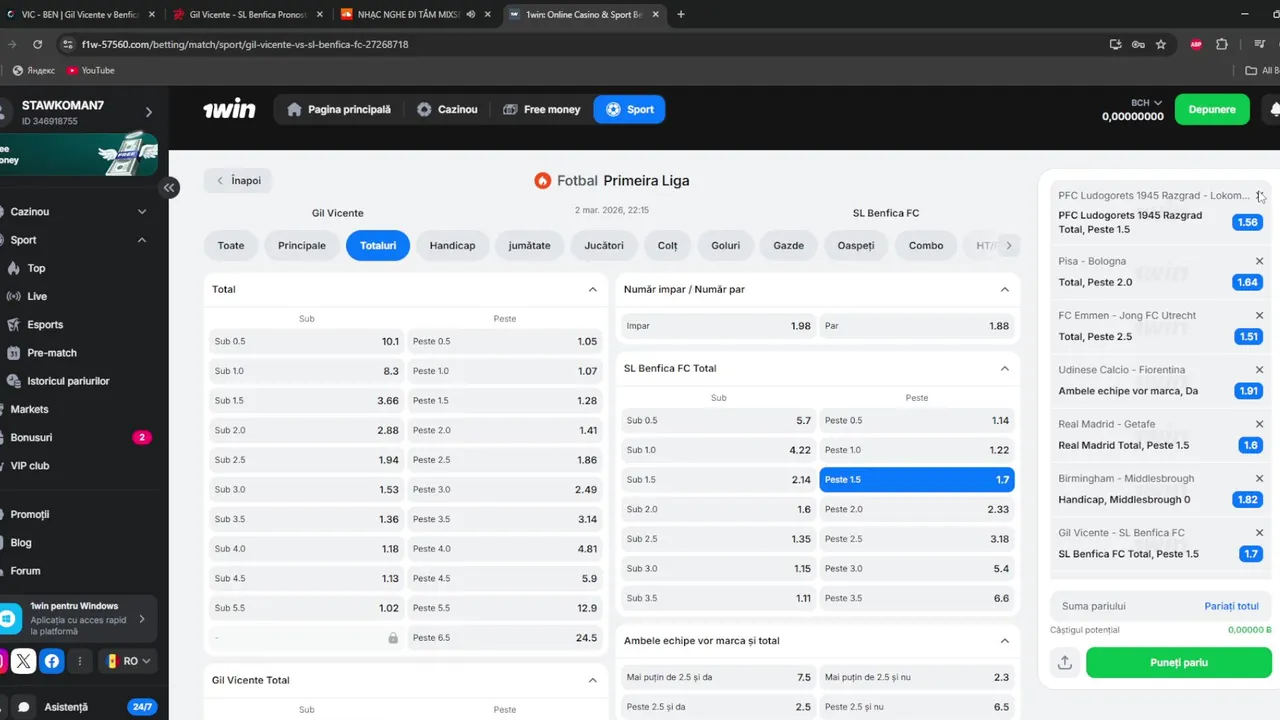The image size is (1280, 720).
Task: Collapse the Total market section
Action: click(592, 289)
